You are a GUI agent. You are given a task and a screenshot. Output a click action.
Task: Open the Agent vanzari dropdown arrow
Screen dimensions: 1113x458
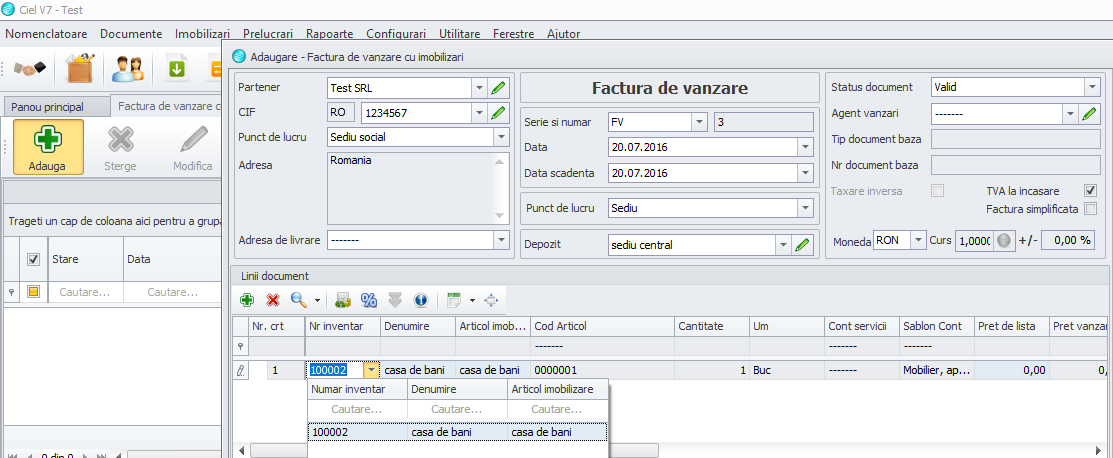tap(1070, 112)
